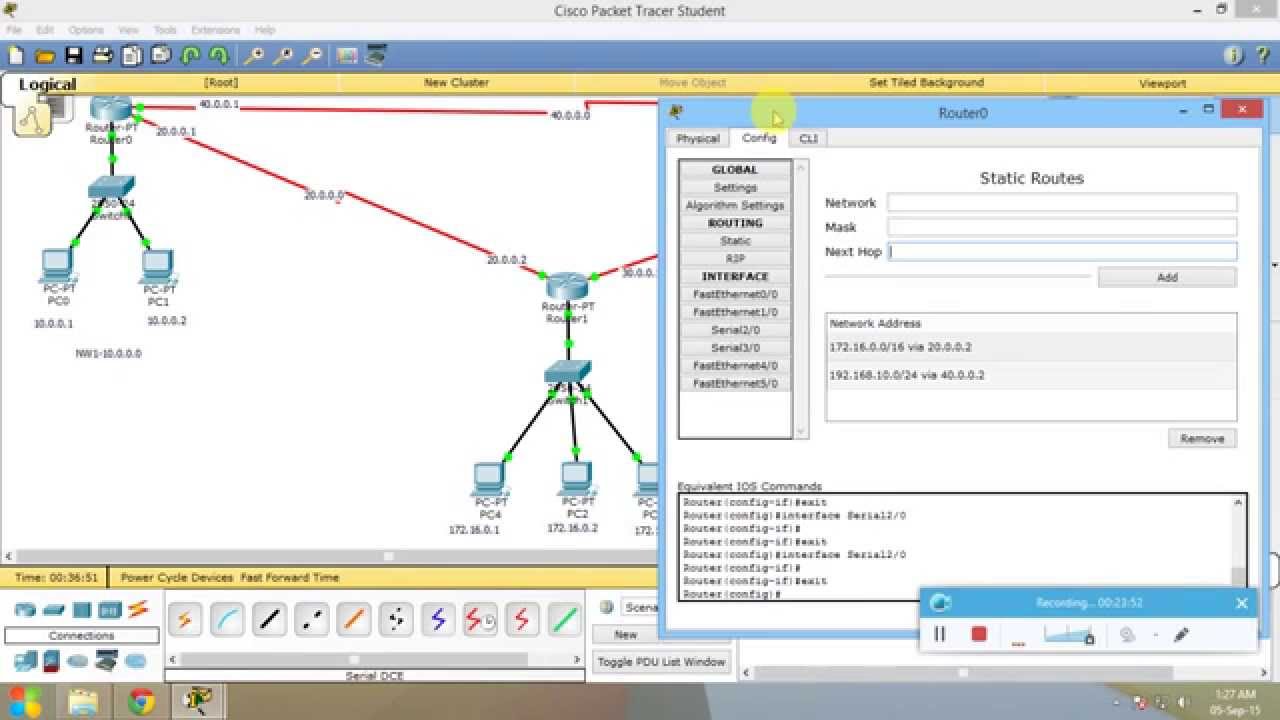Open the Custom Devices Dialog icon

[376, 55]
